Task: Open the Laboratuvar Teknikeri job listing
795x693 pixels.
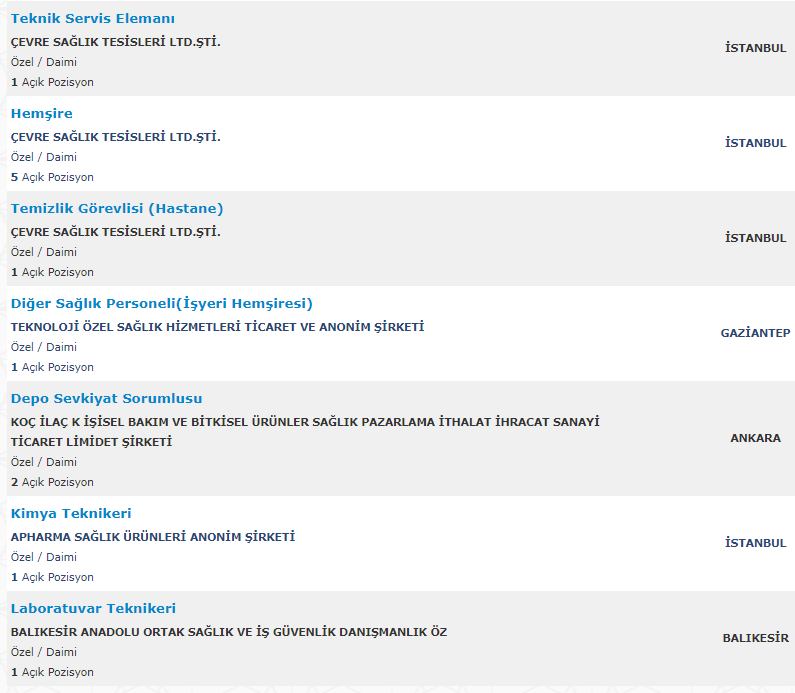Action: click(93, 608)
